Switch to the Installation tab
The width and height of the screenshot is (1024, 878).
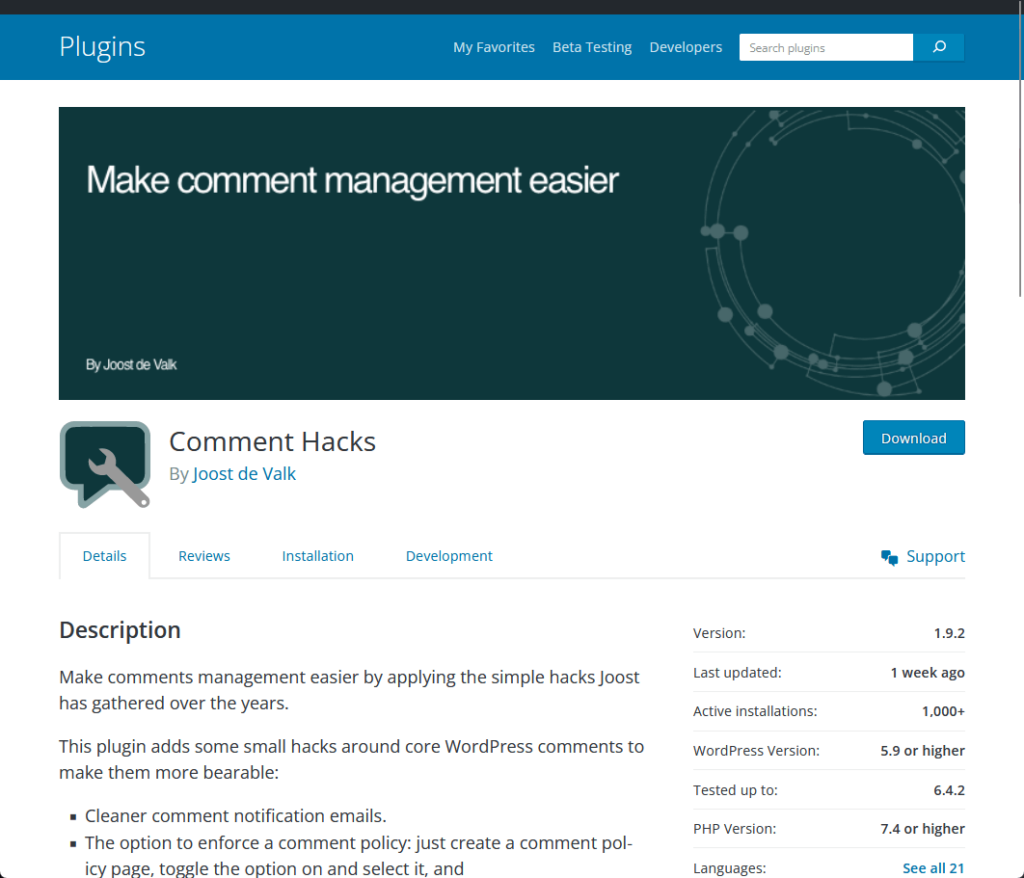pos(317,556)
